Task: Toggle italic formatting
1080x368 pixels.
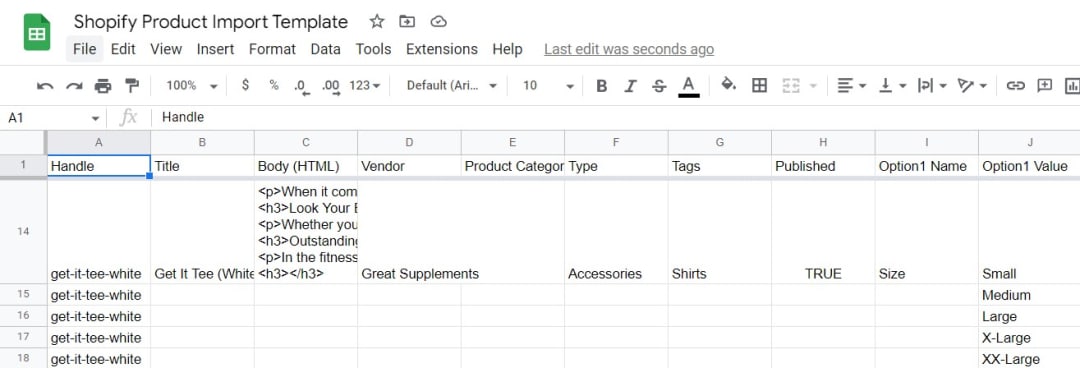Action: [x=630, y=85]
